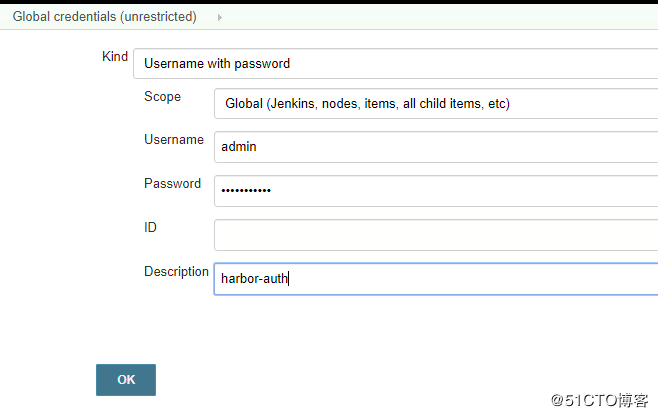The width and height of the screenshot is (658, 417).
Task: Focus the Username input field
Action: click(x=435, y=147)
